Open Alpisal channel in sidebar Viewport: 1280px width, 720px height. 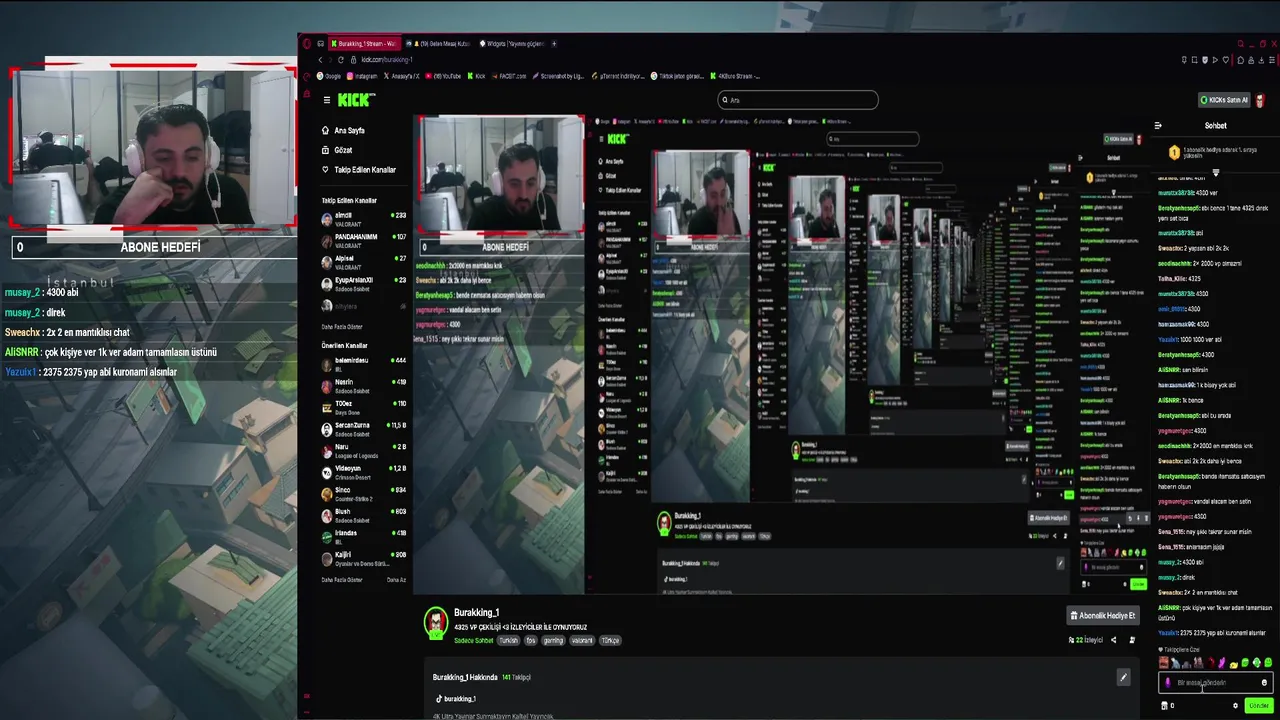tap(363, 262)
